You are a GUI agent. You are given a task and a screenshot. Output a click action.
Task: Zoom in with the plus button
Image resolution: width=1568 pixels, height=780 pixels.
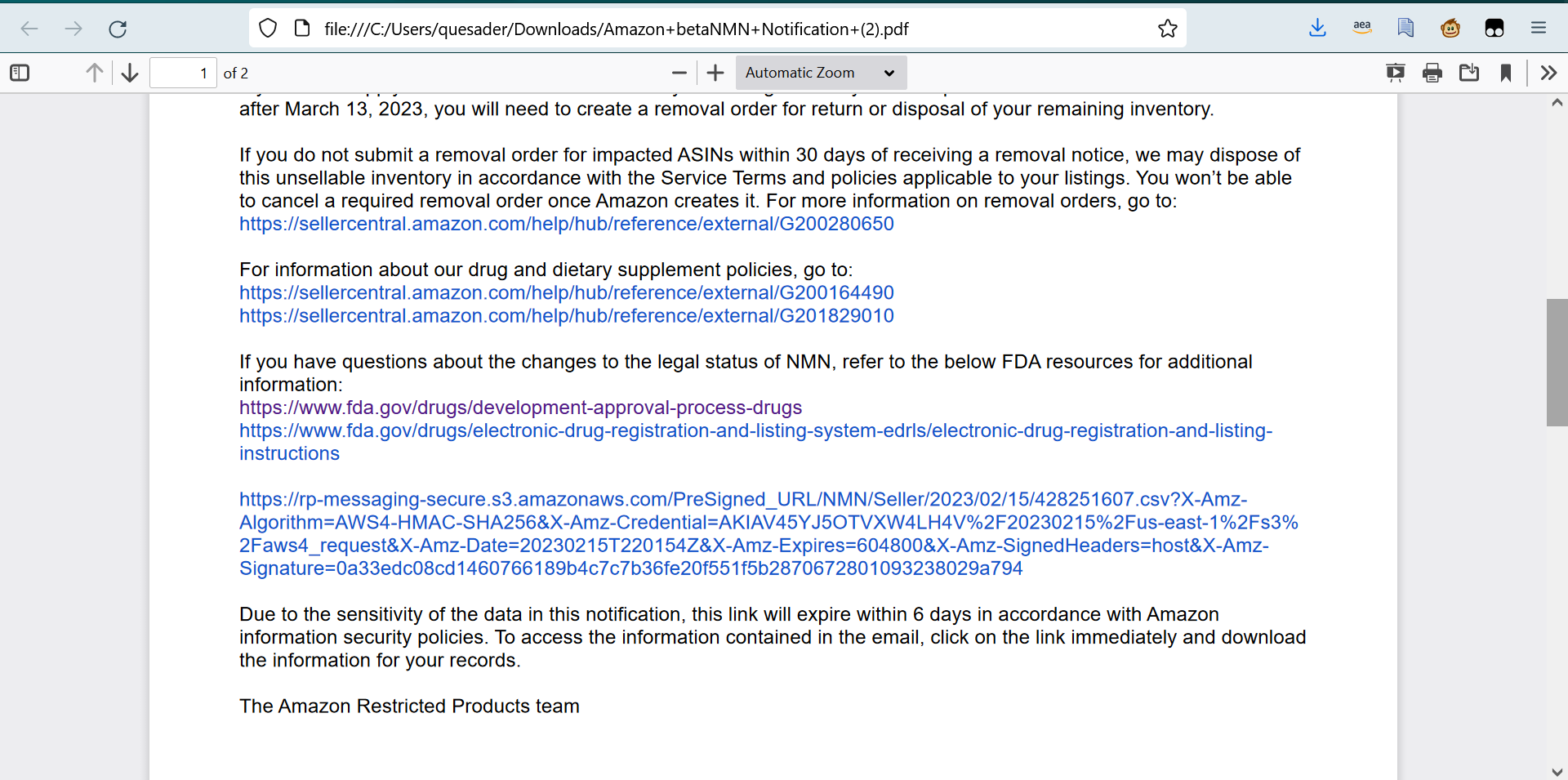click(715, 73)
